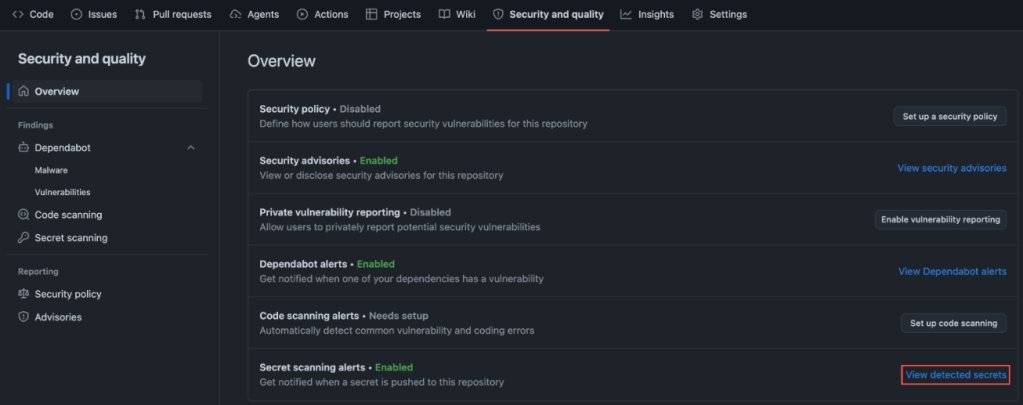The width and height of the screenshot is (1023, 405).
Task: Select Overview in the sidebar
Action: coord(107,91)
